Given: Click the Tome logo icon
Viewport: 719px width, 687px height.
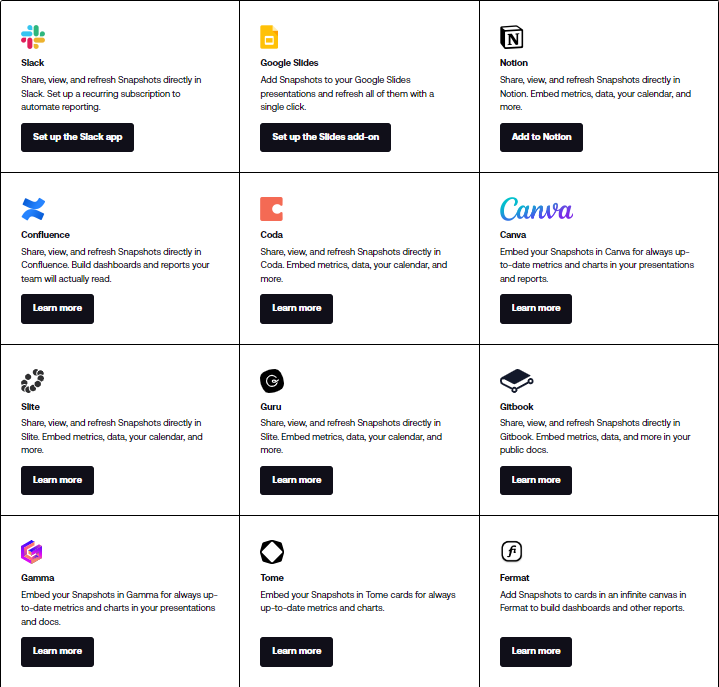Looking at the screenshot, I should (x=272, y=552).
